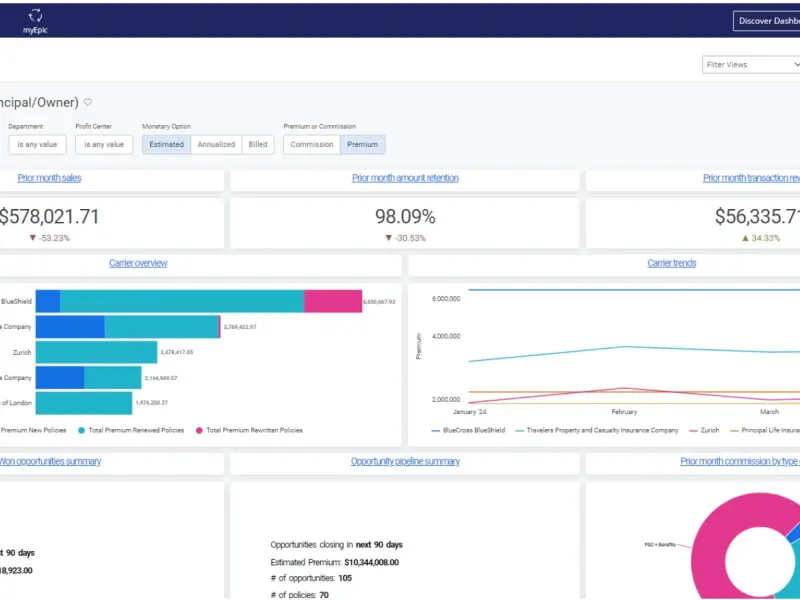Open the Profit Center filter dropdown
Viewport: 800px width, 600px height.
[x=104, y=144]
